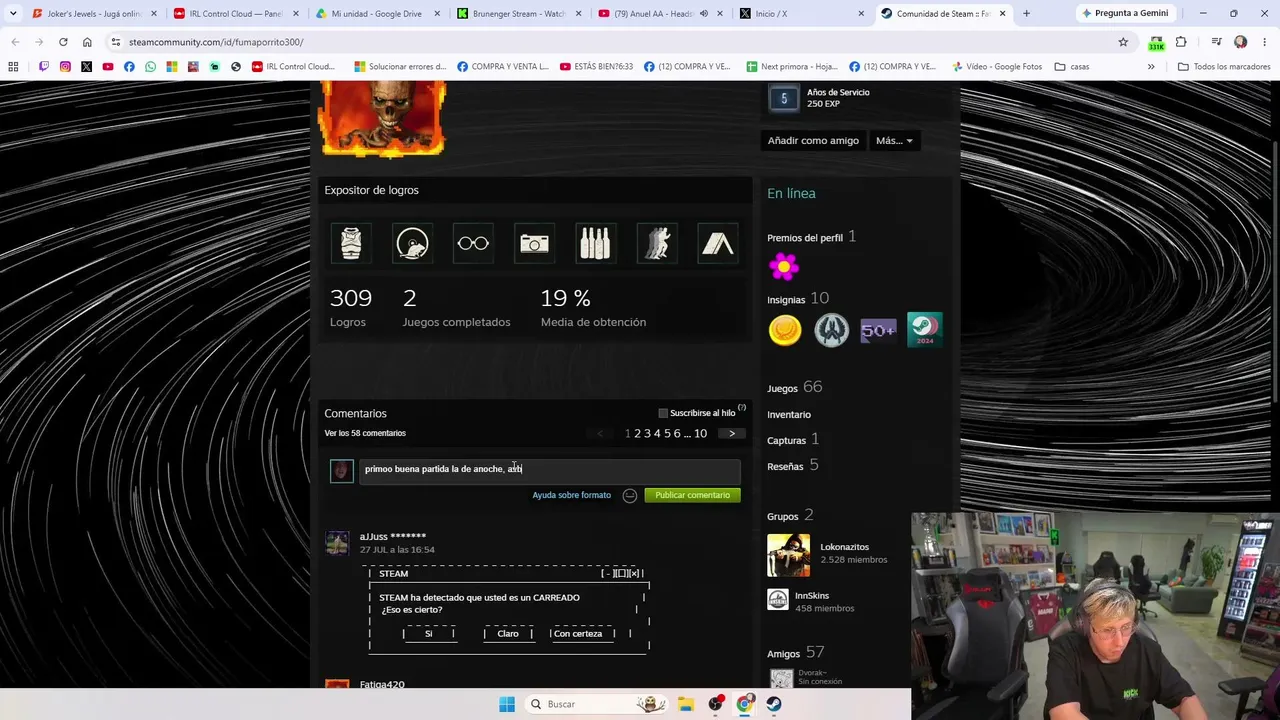Image resolution: width=1280 pixels, height=720 pixels.
Task: Open the running figures achievement
Action: (x=656, y=243)
